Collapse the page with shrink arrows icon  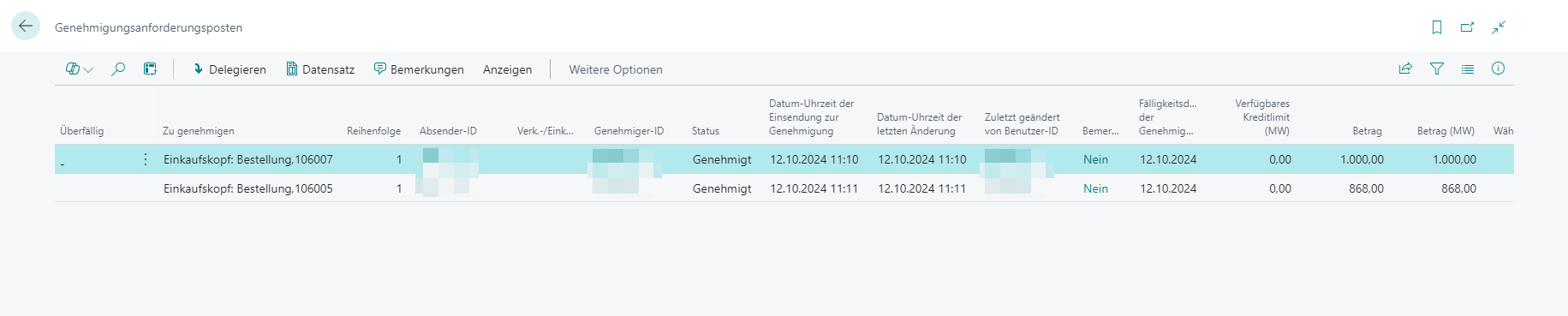click(1499, 27)
